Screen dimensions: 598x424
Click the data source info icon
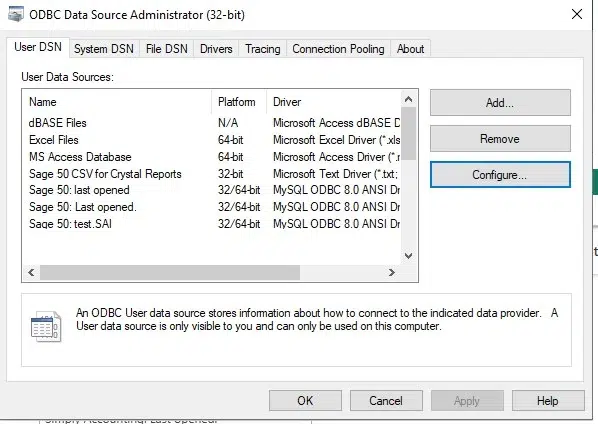coord(46,327)
